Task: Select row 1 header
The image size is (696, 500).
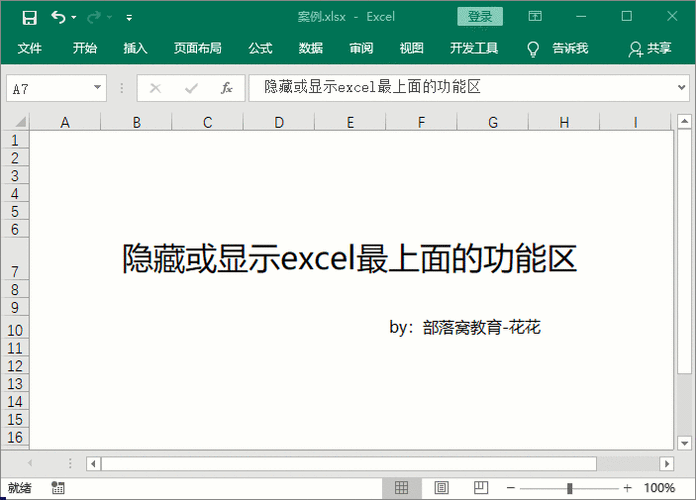Action: click(15, 140)
